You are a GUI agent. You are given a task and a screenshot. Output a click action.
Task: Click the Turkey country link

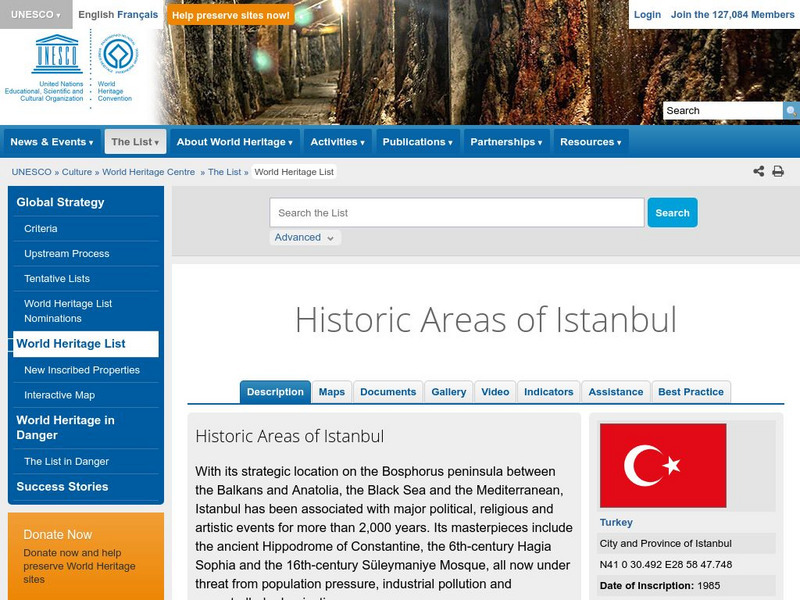click(x=616, y=522)
